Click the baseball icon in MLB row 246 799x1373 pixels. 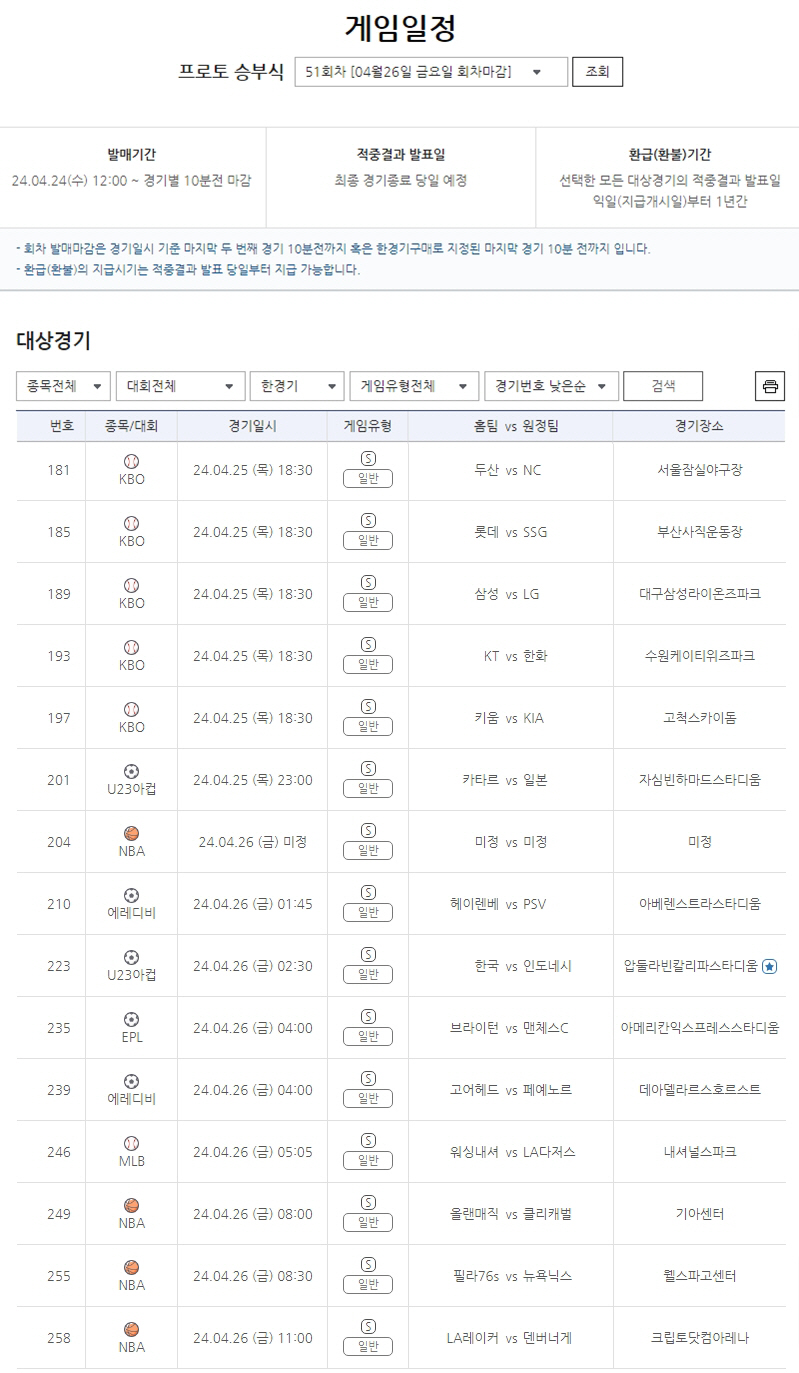[x=131, y=1143]
